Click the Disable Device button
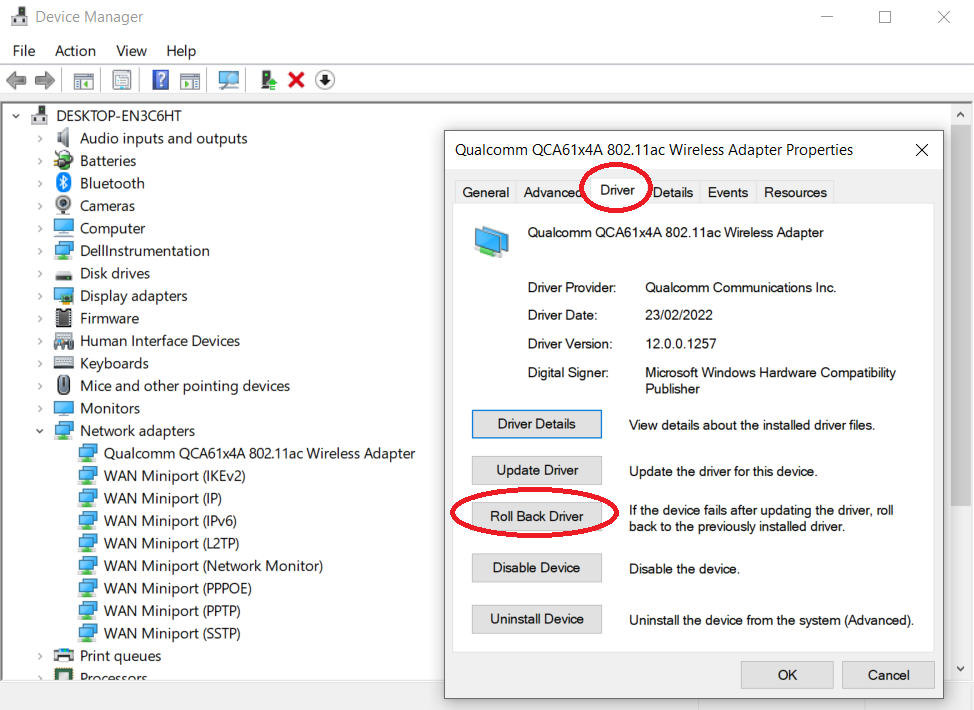 [x=537, y=568]
